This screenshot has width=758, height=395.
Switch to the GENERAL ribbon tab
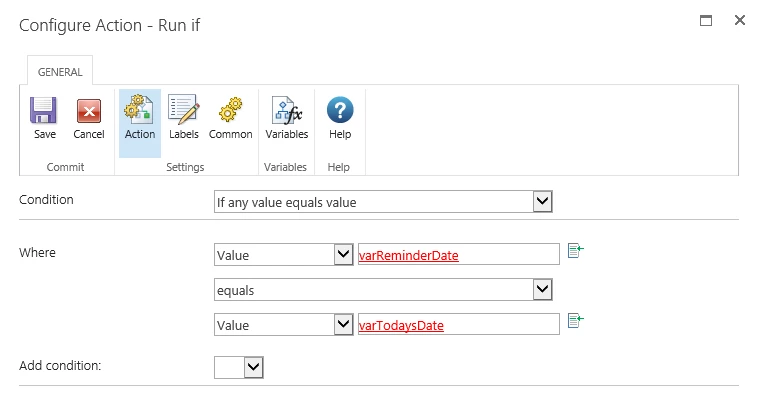[60, 72]
